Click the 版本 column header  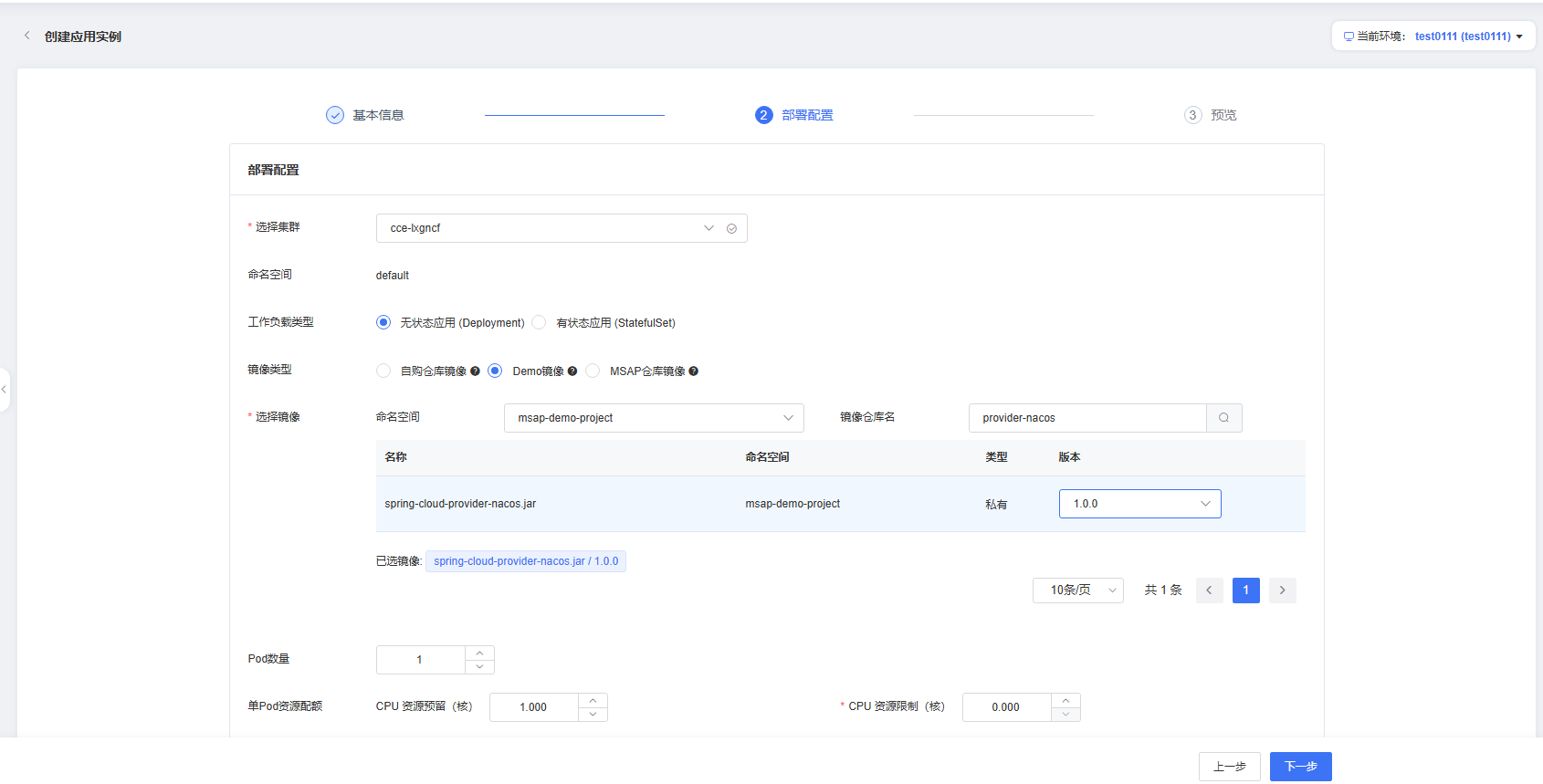tap(1069, 457)
